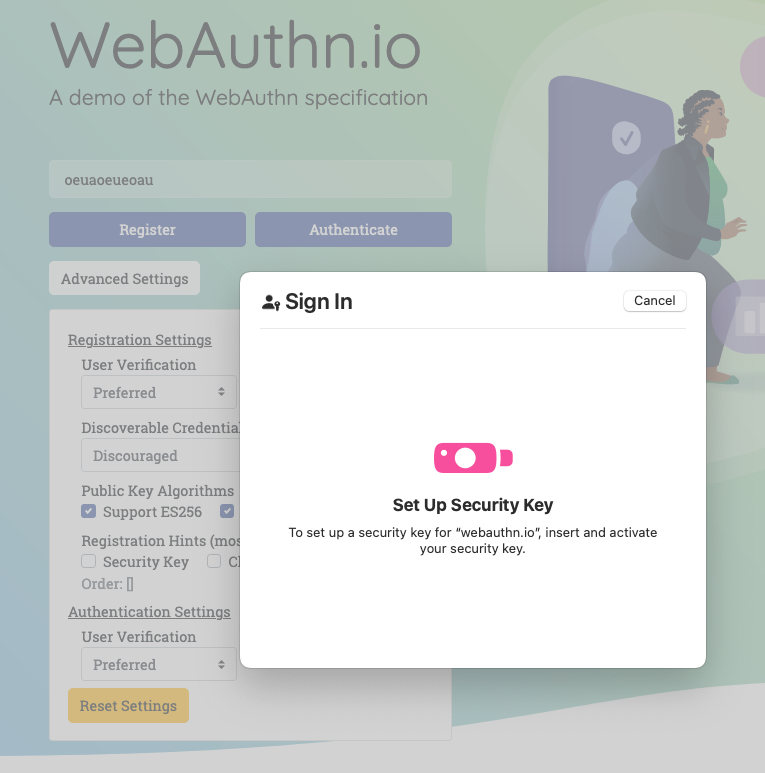Viewport: 765px width, 773px height.
Task: Click the Register button
Action: click(147, 229)
